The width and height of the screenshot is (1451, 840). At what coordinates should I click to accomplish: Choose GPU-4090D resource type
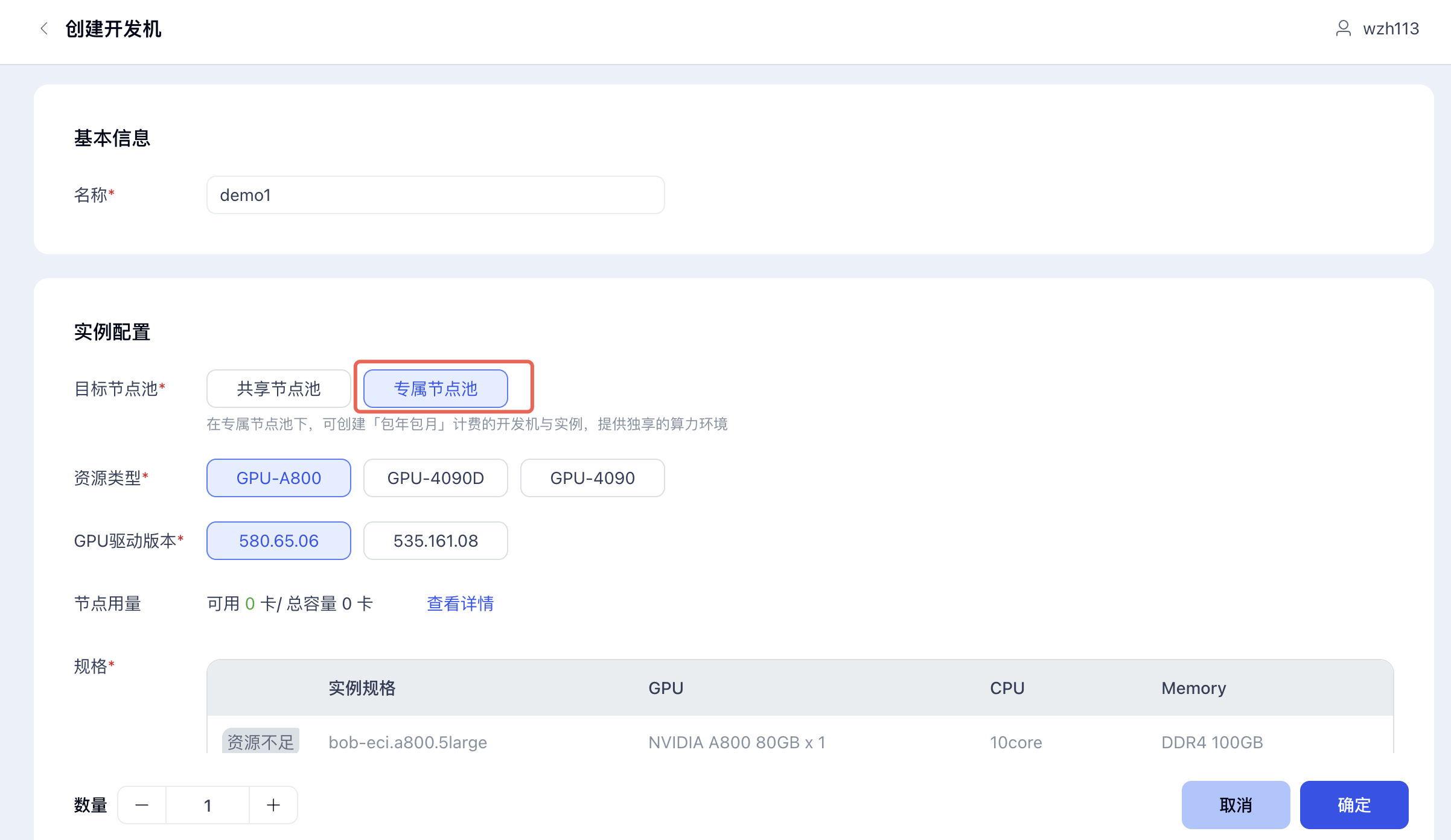tap(435, 478)
